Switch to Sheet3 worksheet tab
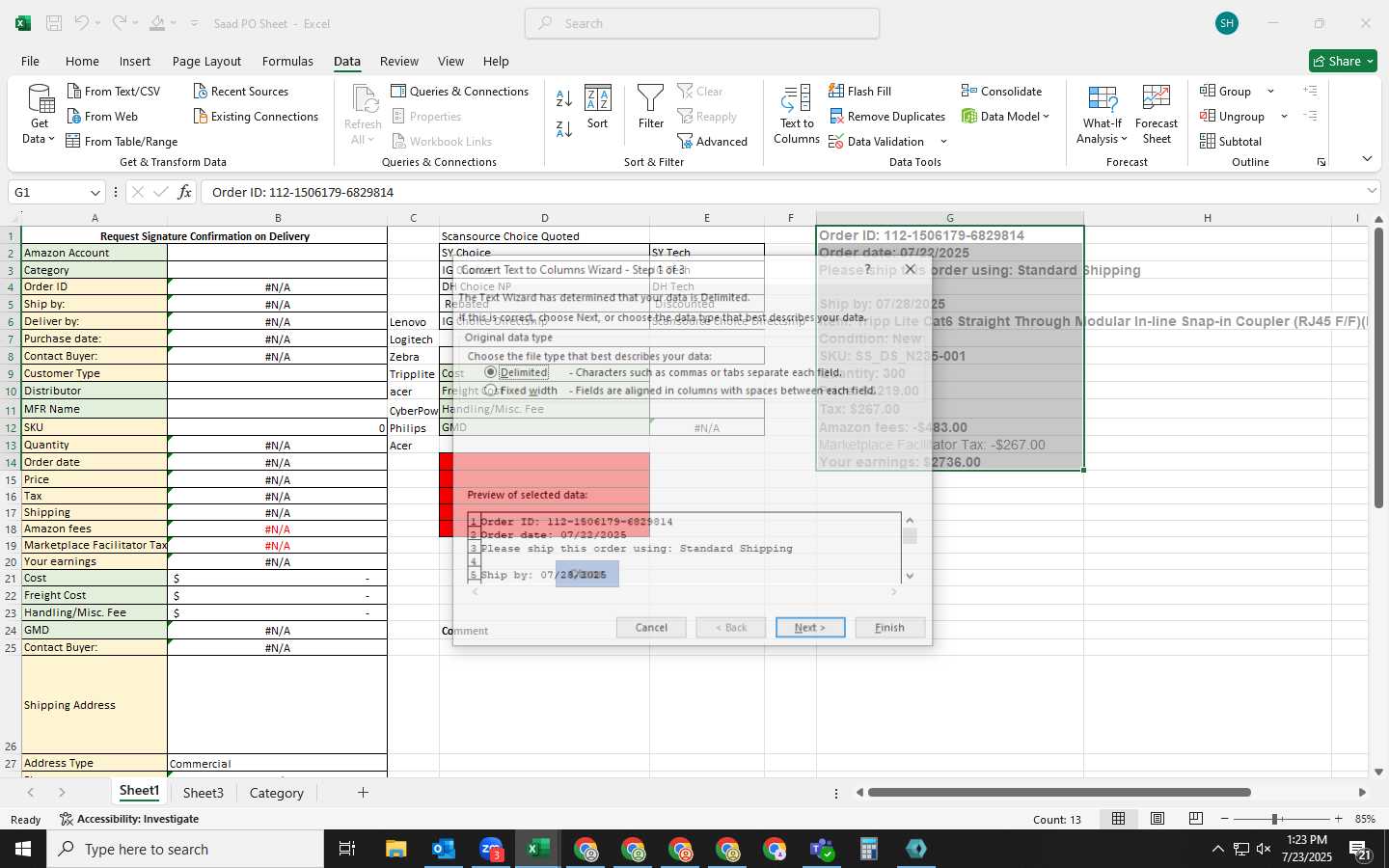1389x868 pixels. coord(204,793)
